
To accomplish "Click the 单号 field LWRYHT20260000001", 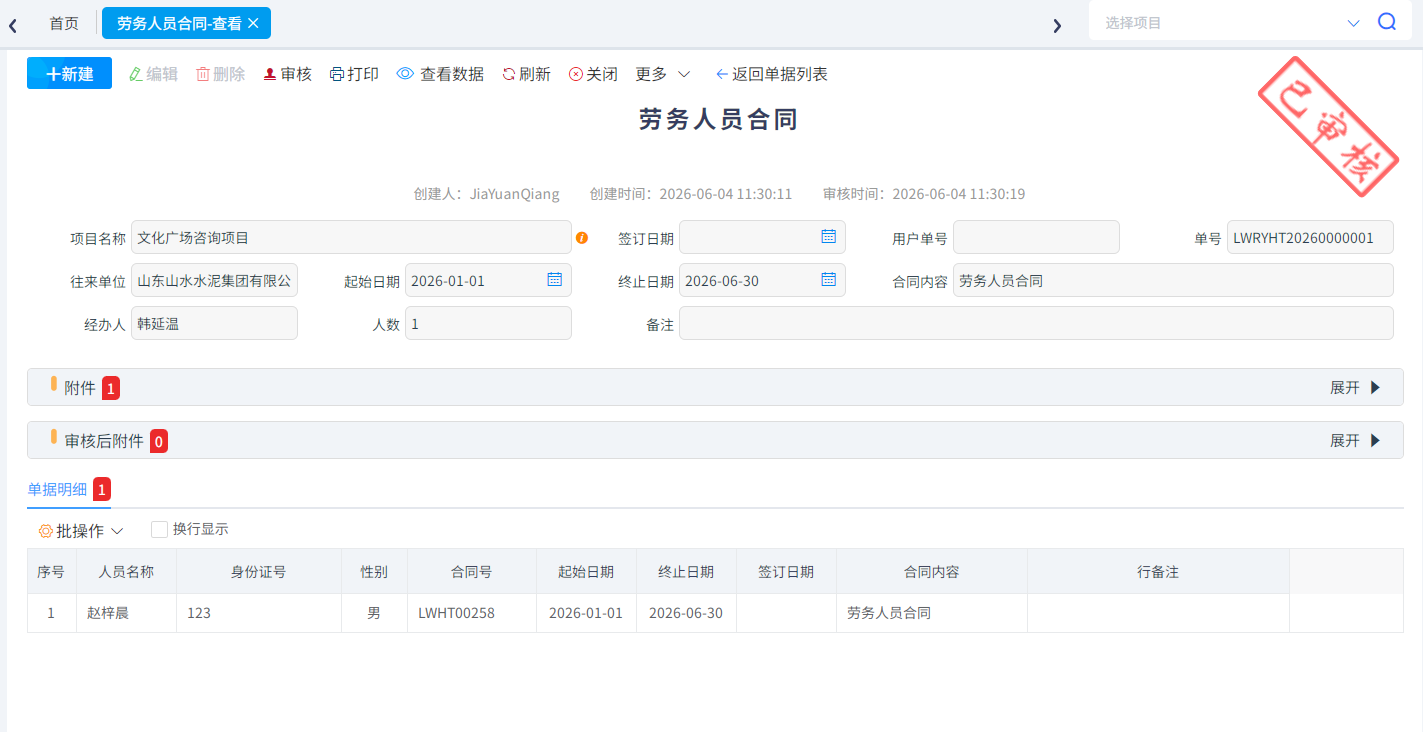I will coord(1310,238).
